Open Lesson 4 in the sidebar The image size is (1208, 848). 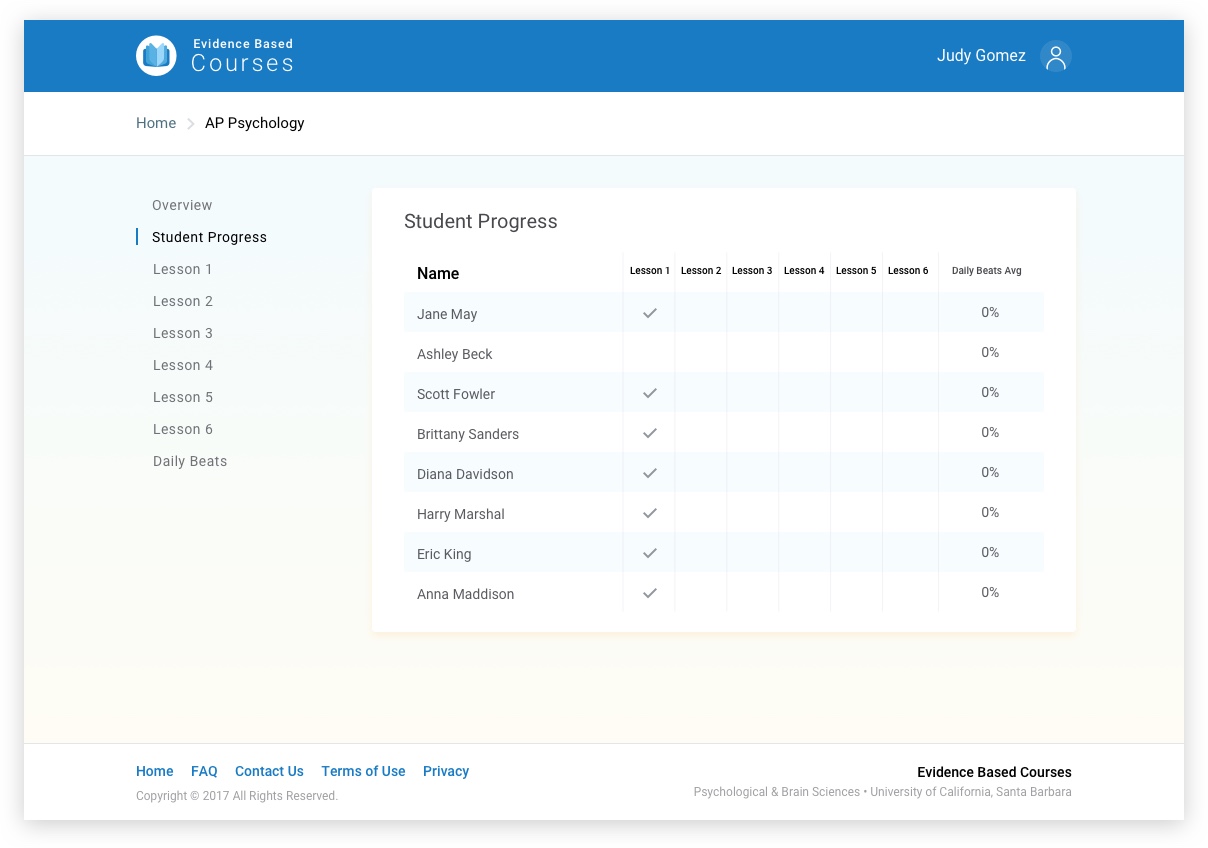pos(183,365)
